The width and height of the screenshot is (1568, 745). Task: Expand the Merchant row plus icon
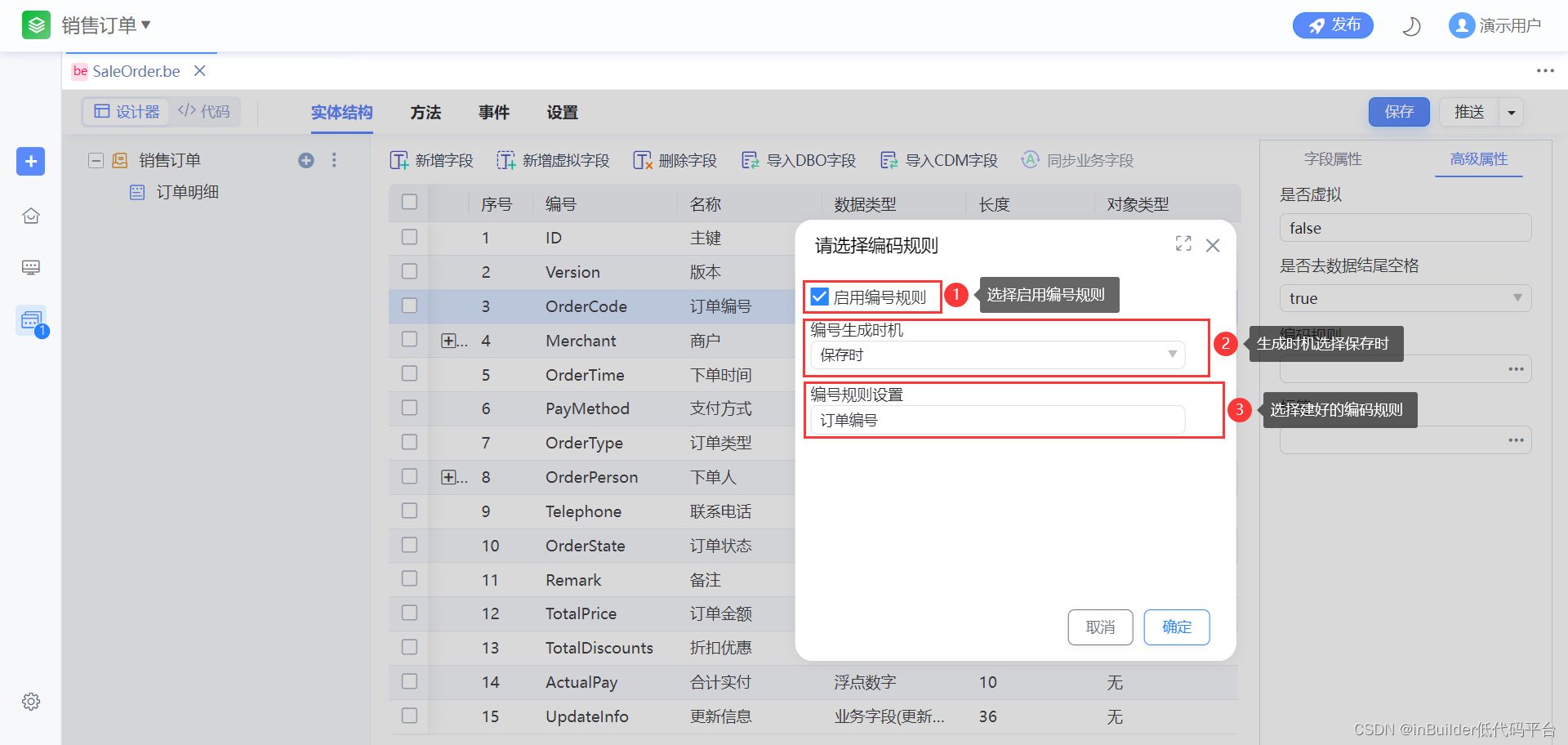(448, 341)
